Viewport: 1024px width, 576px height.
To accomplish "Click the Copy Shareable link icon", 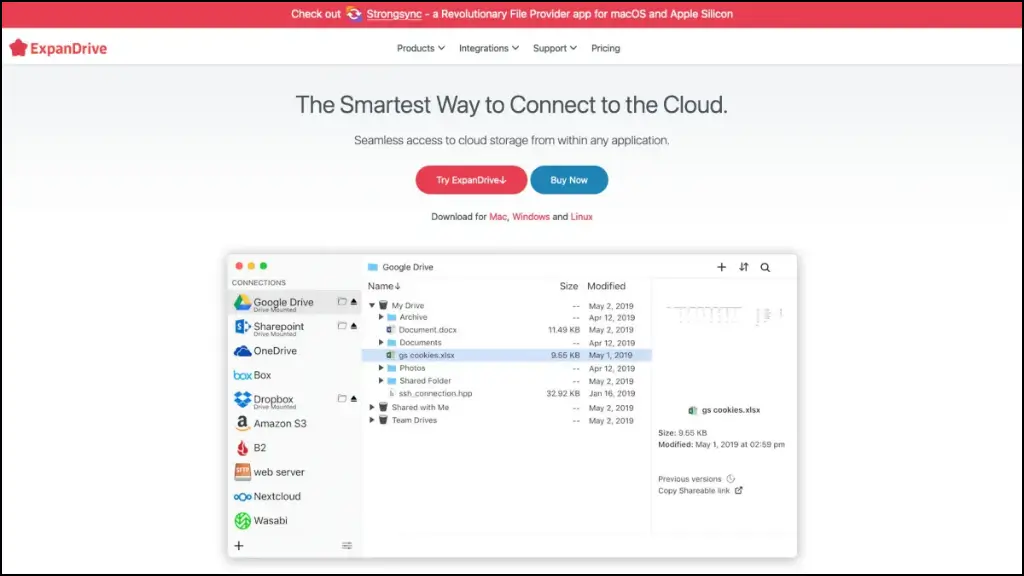I will pyautogui.click(x=739, y=490).
